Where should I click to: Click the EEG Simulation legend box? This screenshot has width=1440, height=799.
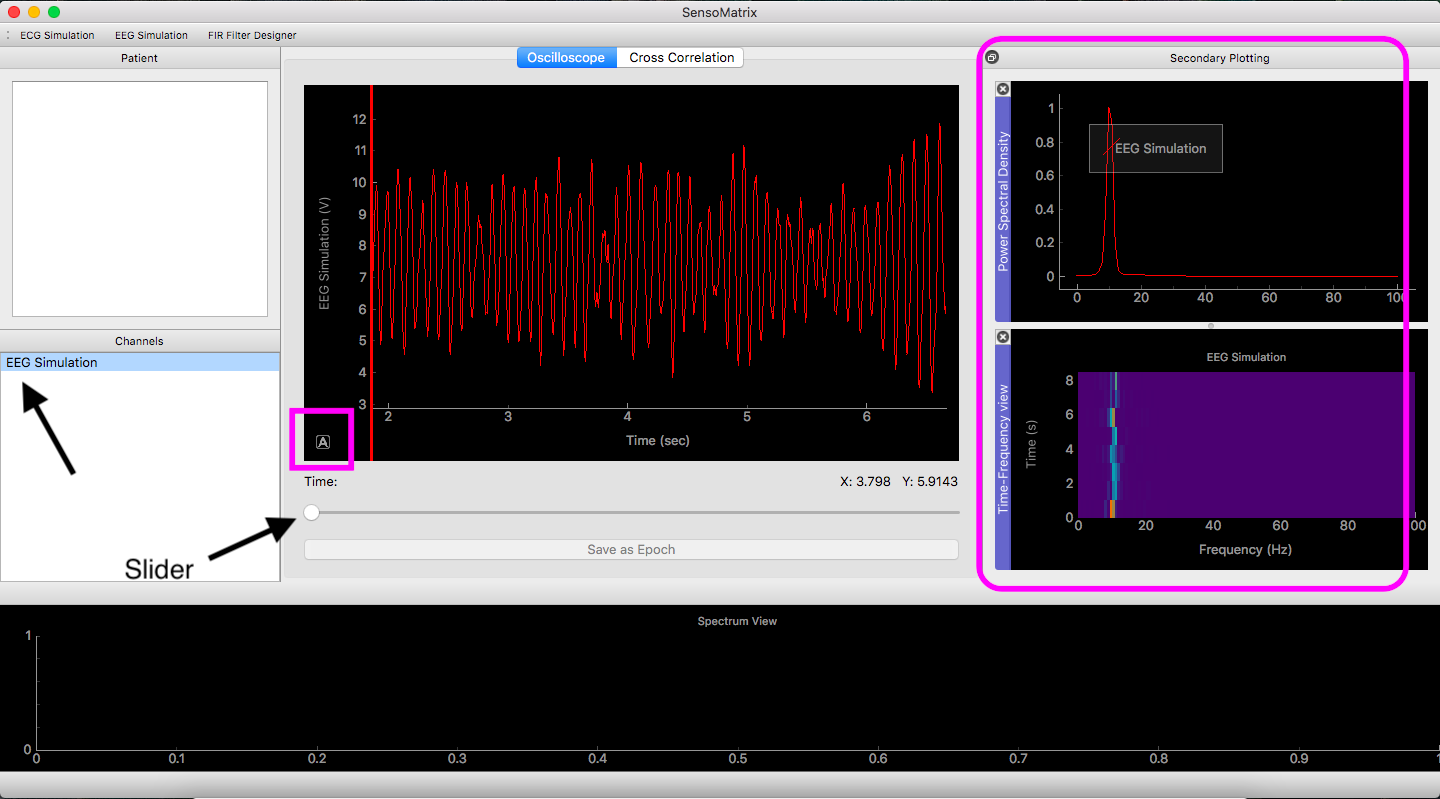coord(1156,148)
